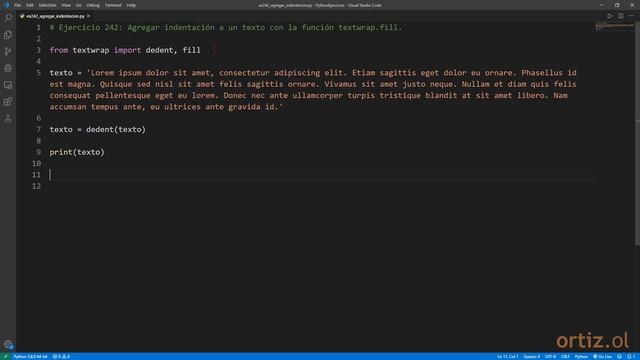The height and width of the screenshot is (360, 640).
Task: Click the remote indicator in status bar corner
Action: tap(5, 356)
